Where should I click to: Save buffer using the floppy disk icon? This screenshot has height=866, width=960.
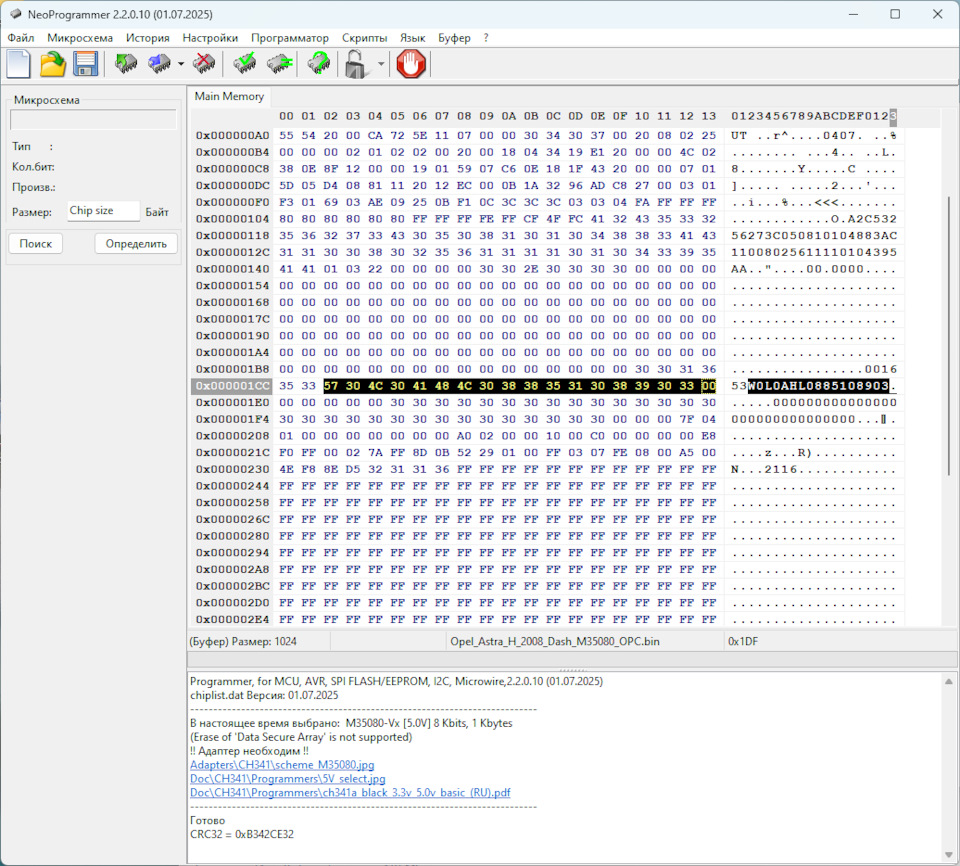click(85, 65)
